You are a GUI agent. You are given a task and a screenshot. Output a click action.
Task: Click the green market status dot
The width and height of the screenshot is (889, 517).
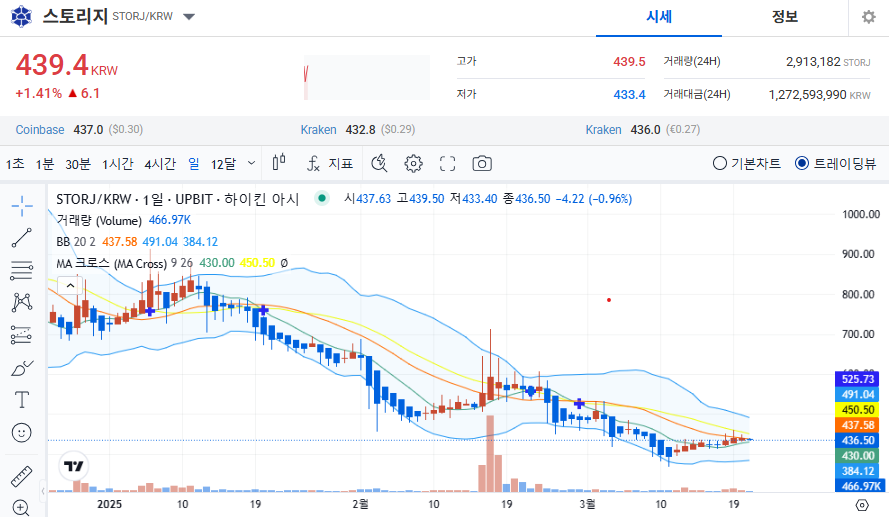click(322, 198)
